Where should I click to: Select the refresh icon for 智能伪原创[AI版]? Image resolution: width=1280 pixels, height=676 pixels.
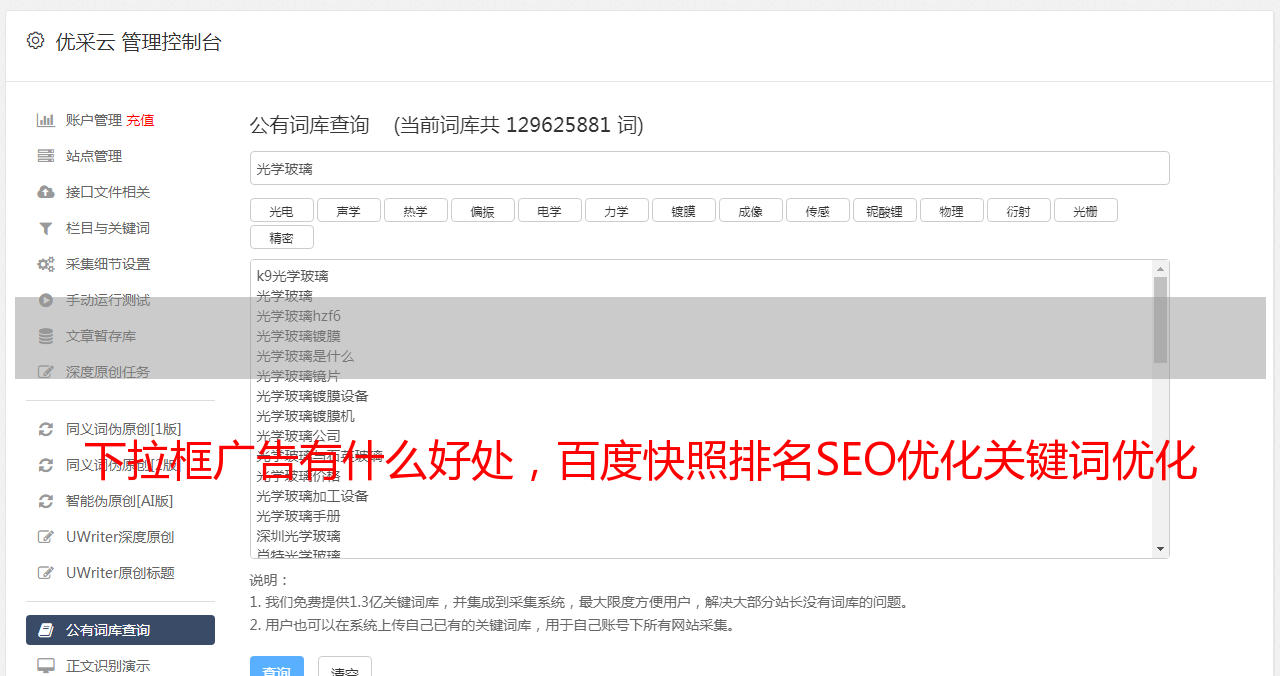pos(45,501)
